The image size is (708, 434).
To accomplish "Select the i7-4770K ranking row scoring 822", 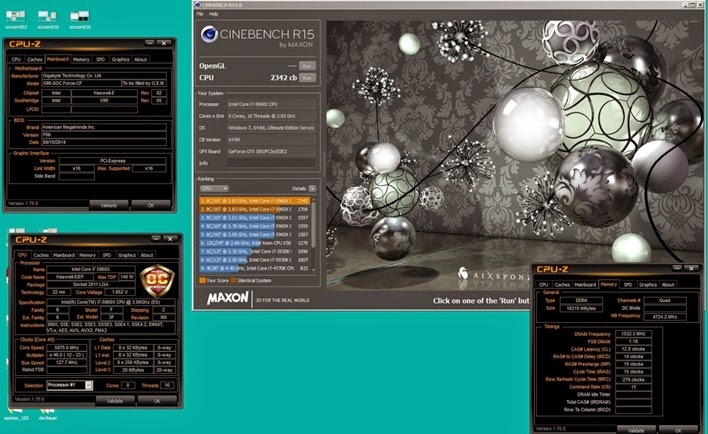I will click(x=254, y=268).
